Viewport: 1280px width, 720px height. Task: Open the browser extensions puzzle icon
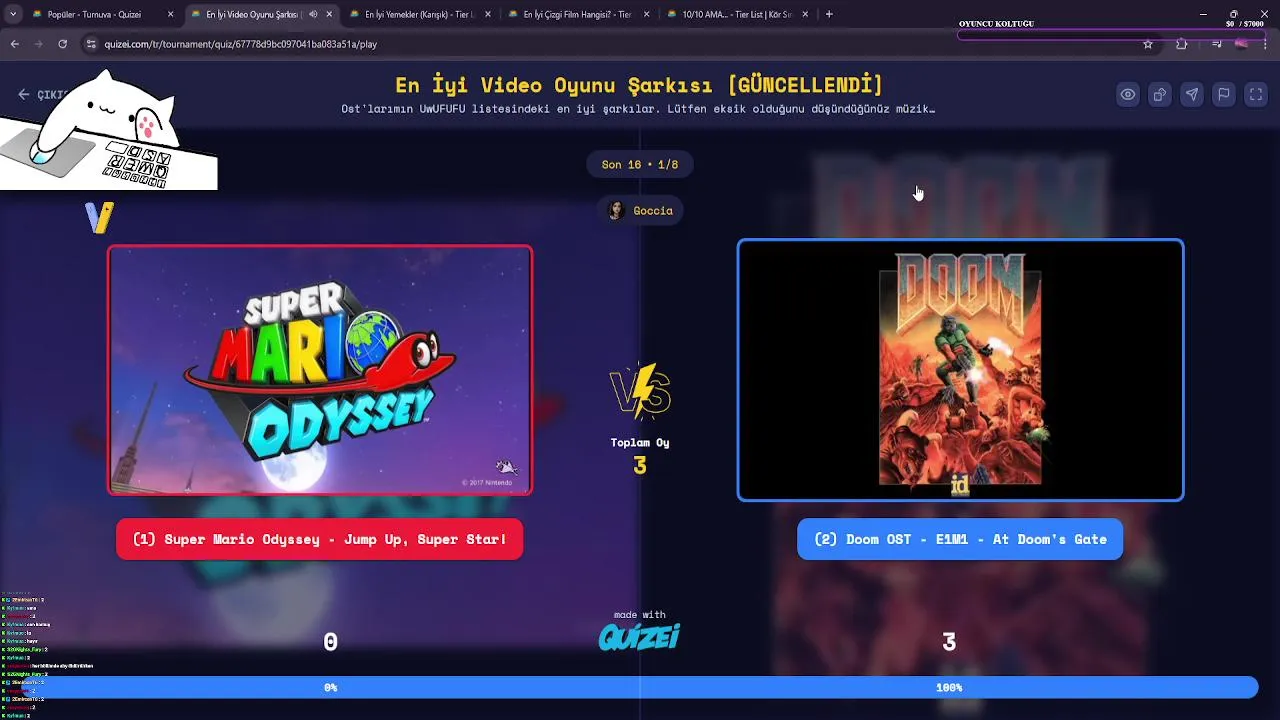[1181, 44]
